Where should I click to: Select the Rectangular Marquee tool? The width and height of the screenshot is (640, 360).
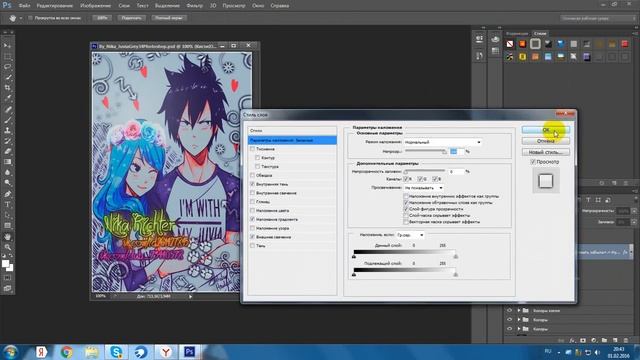7,56
